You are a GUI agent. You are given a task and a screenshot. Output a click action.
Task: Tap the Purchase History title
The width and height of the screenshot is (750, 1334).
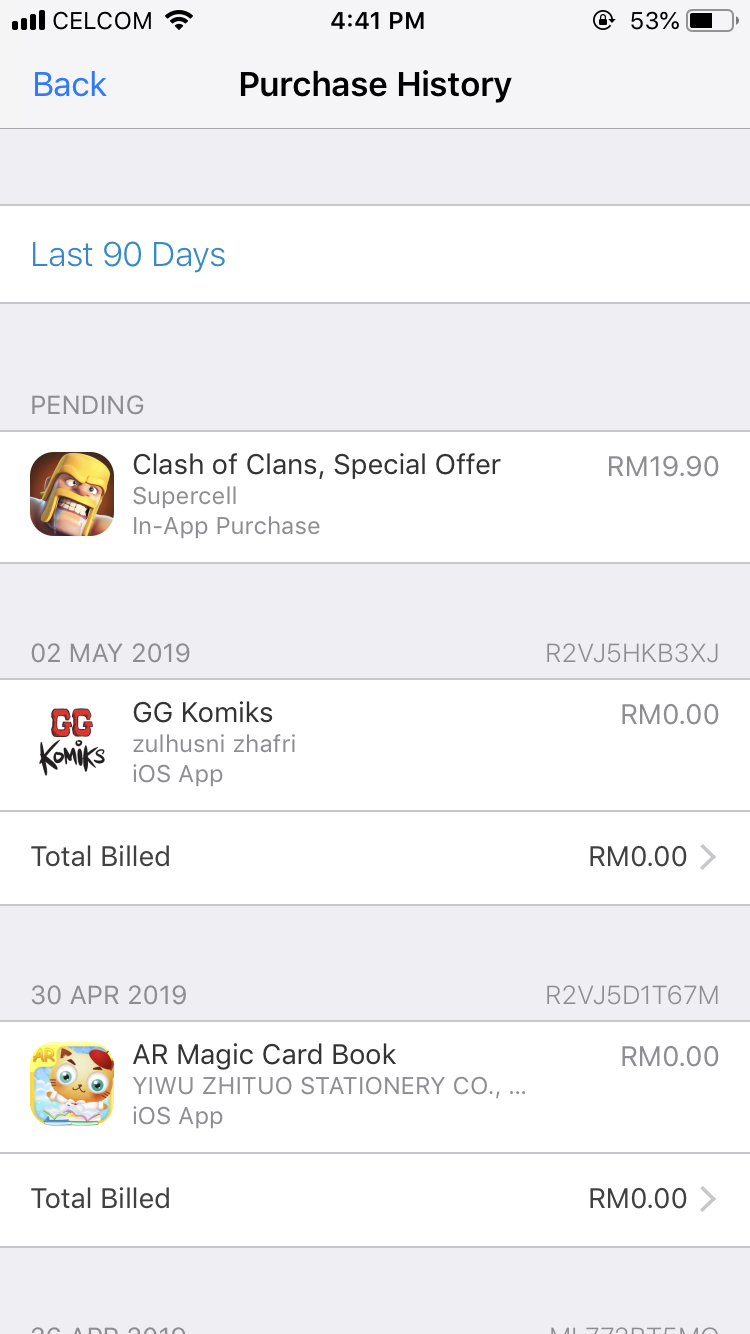pos(375,85)
